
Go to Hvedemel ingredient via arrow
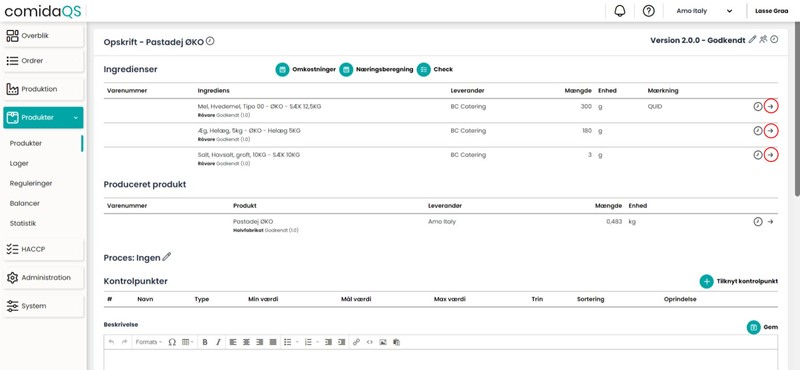(771, 106)
